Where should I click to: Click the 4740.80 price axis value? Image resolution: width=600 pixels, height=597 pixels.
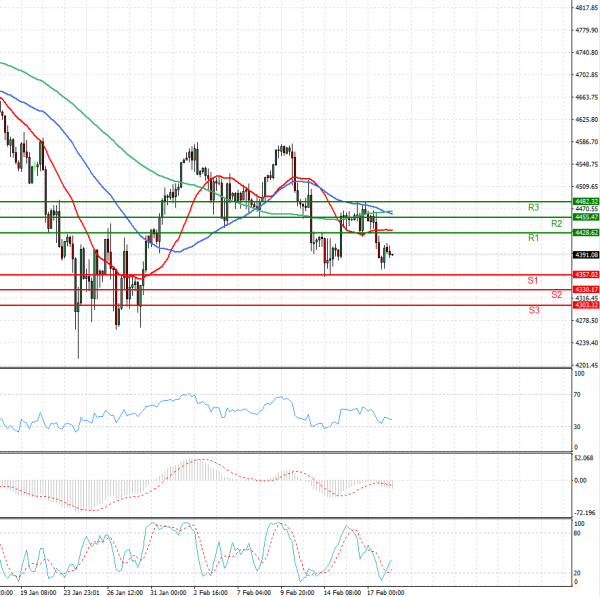pos(587,52)
